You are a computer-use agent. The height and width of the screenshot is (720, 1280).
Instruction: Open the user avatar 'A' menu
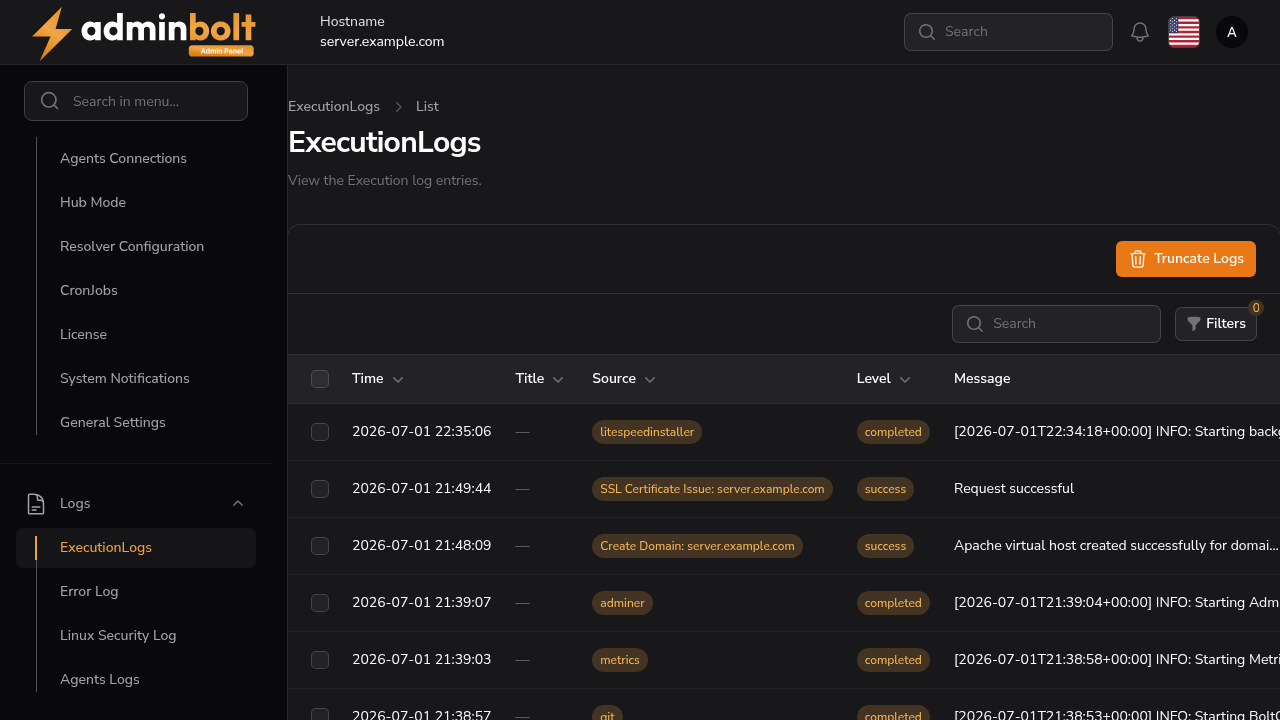(1232, 32)
